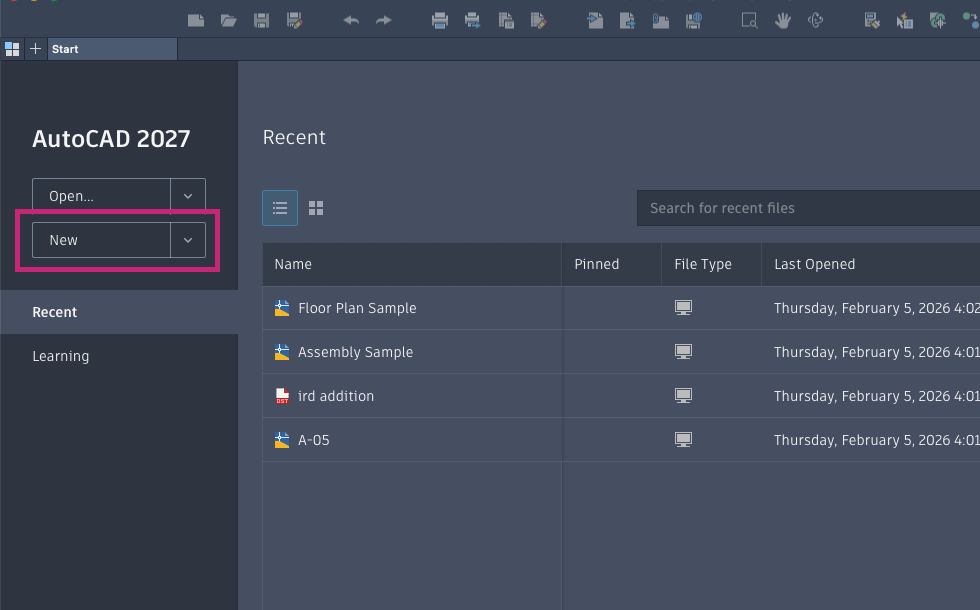Click the New drawing toolbar icon
980x610 pixels.
196,21
